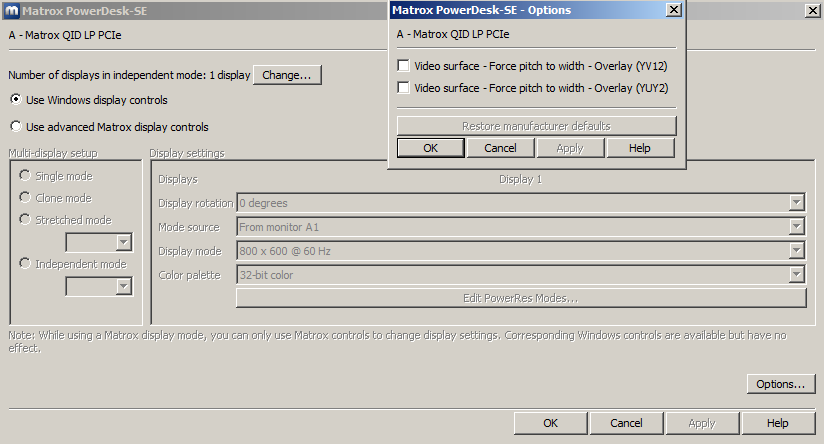824x444 pixels.
Task: Click the Matrox PowerDesk-SE title bar icon
Action: click(x=10, y=10)
